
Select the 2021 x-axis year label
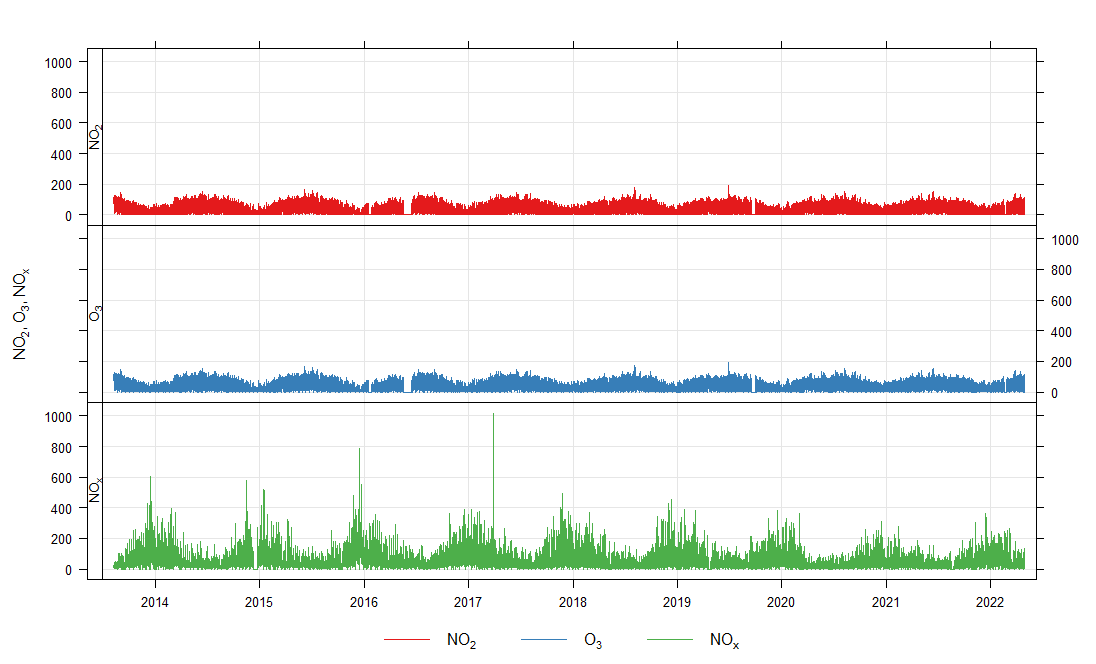[x=886, y=602]
